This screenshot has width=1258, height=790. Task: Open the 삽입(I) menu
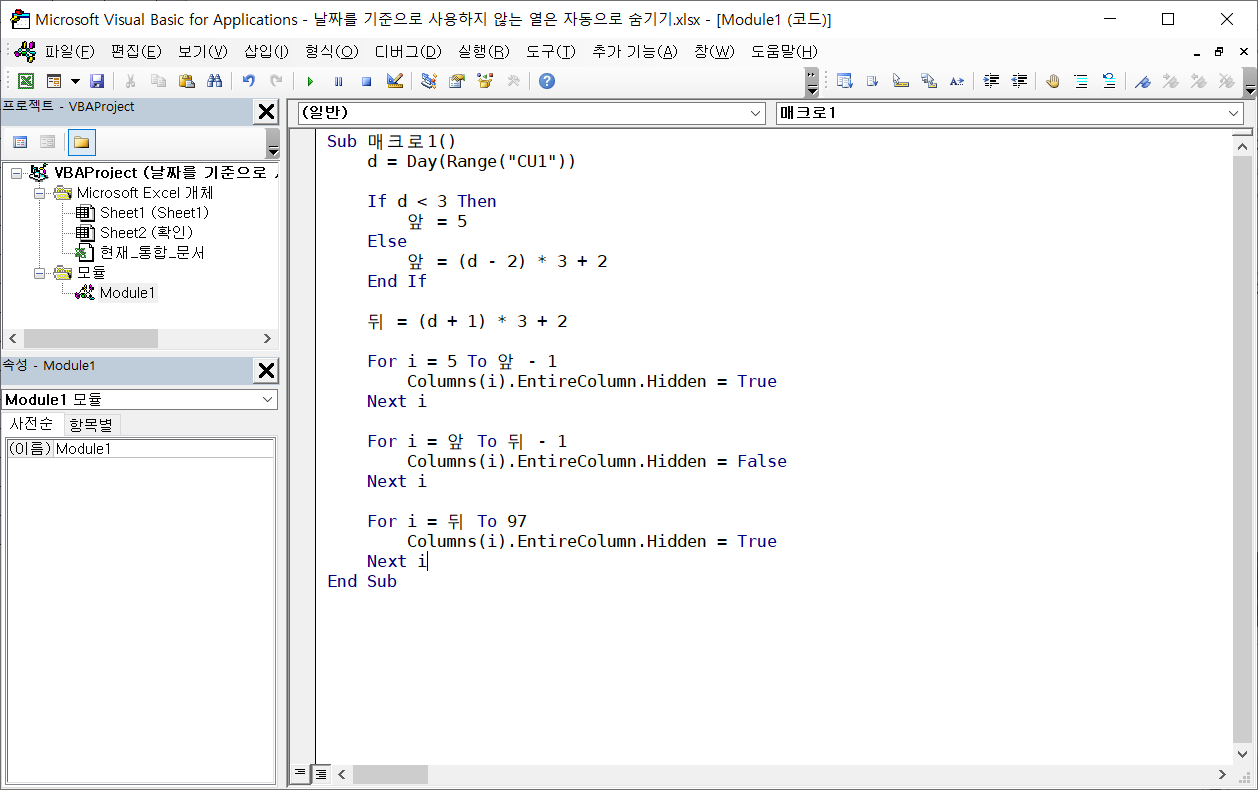pyautogui.click(x=266, y=51)
